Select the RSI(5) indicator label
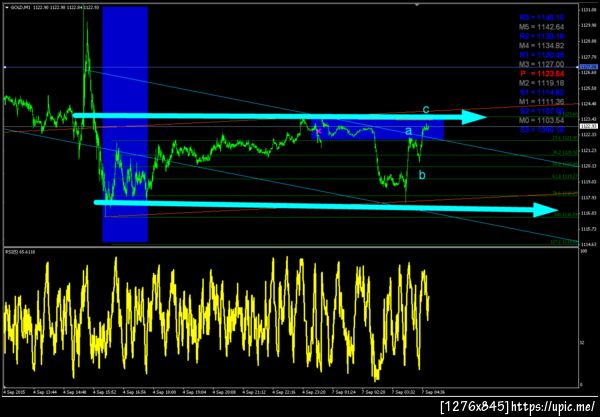Viewport: 600px width, 417px height. pyautogui.click(x=20, y=252)
